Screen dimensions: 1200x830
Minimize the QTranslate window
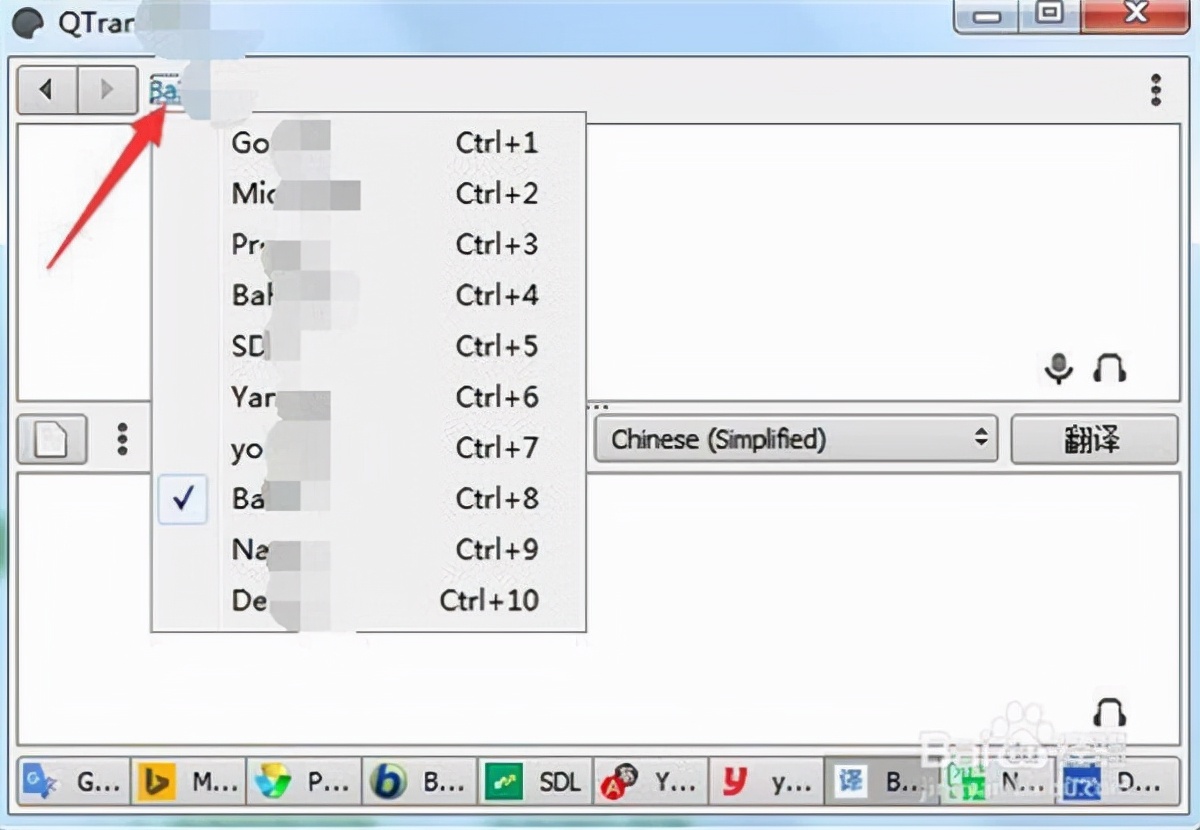[988, 17]
